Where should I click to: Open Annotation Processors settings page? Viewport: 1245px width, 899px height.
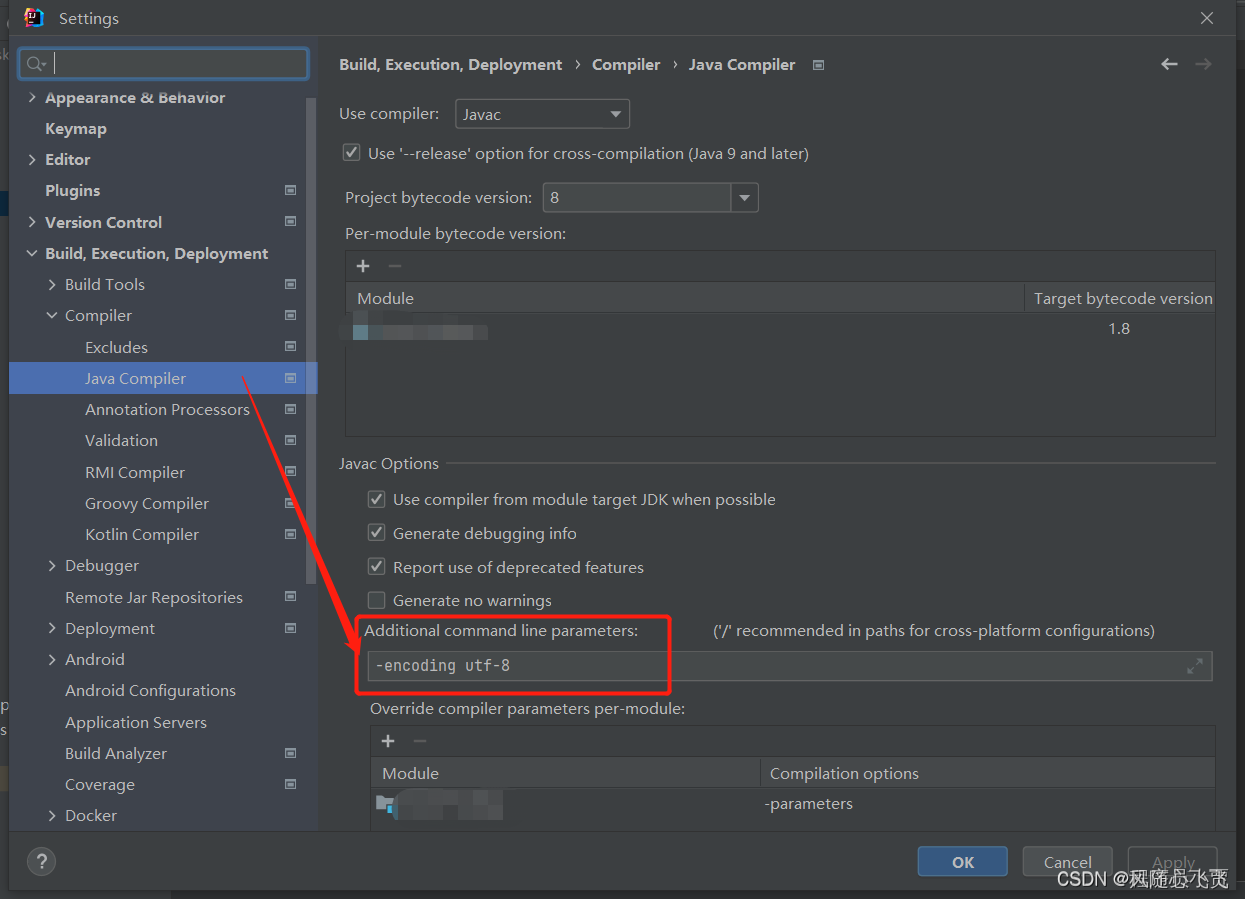tap(167, 409)
